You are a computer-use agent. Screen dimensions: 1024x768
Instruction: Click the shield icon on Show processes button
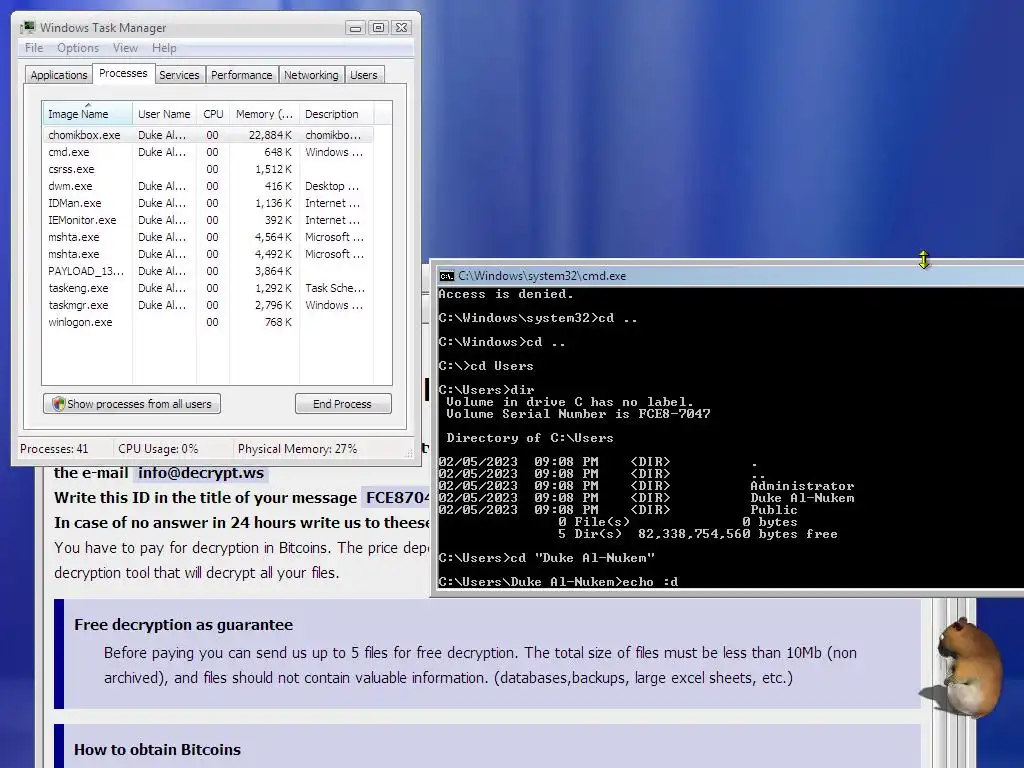coord(58,404)
